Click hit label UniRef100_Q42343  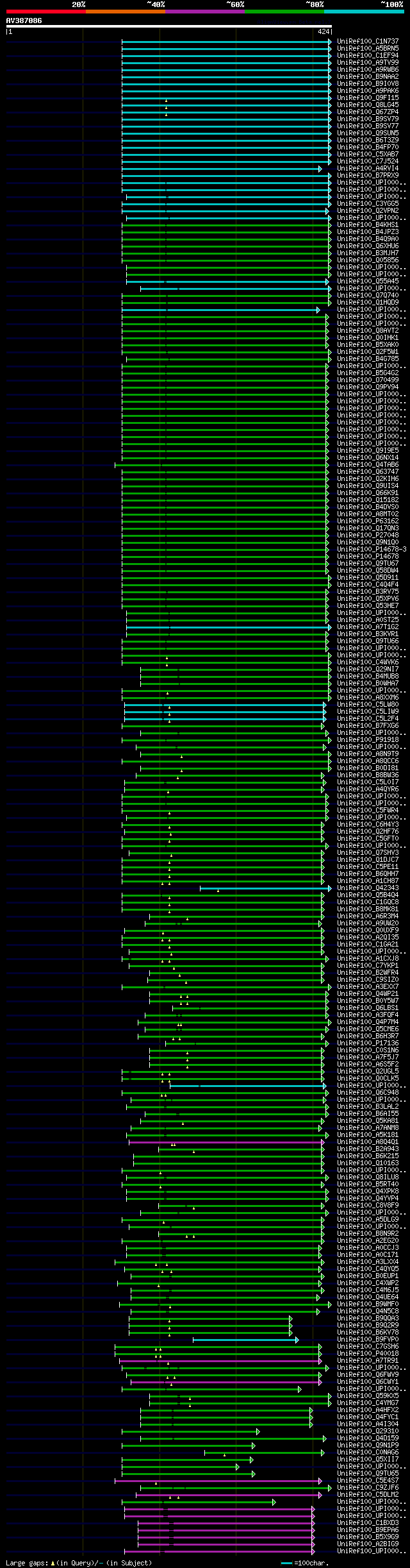tap(368, 888)
